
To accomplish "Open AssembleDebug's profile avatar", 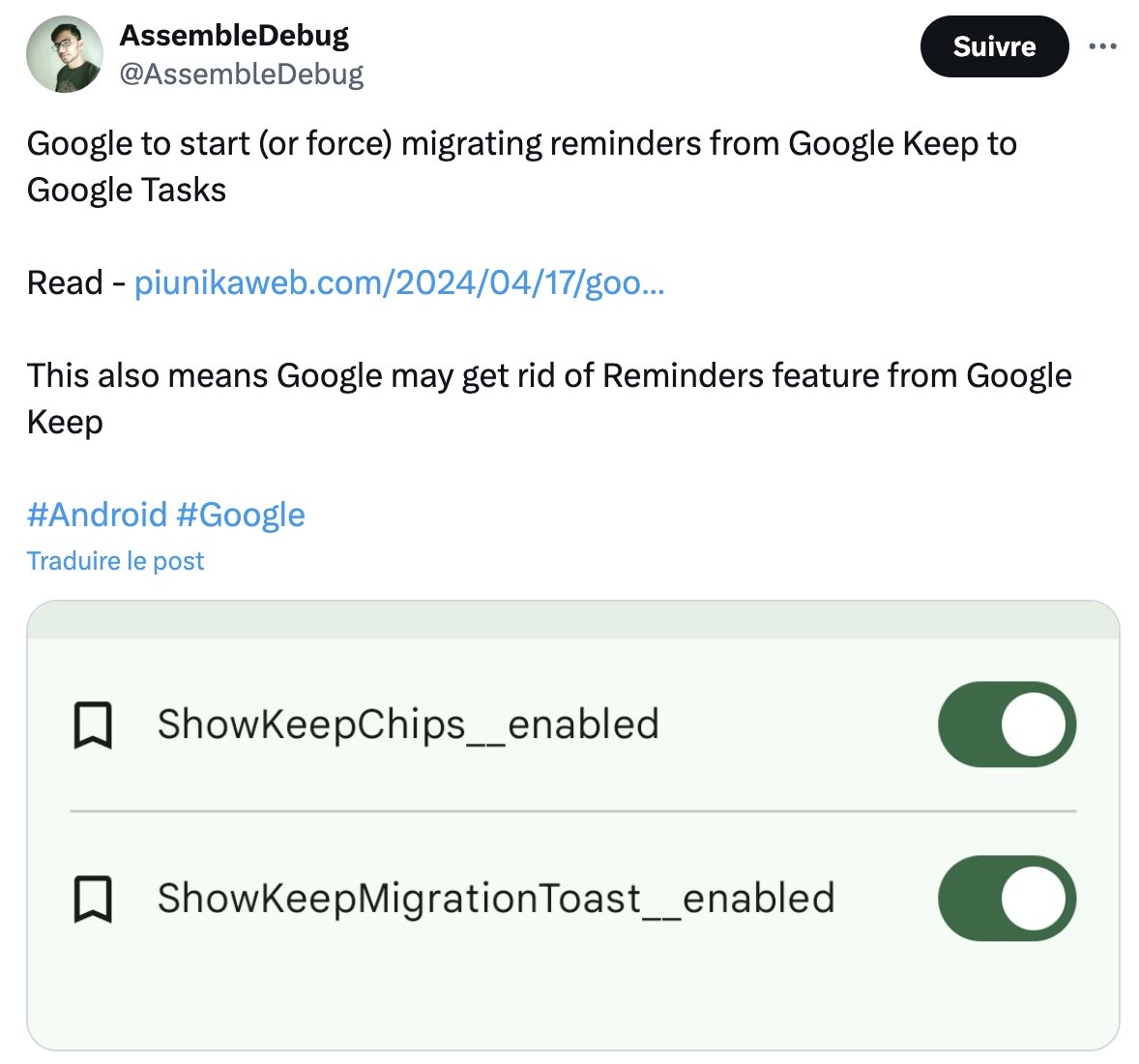I will 65,54.
